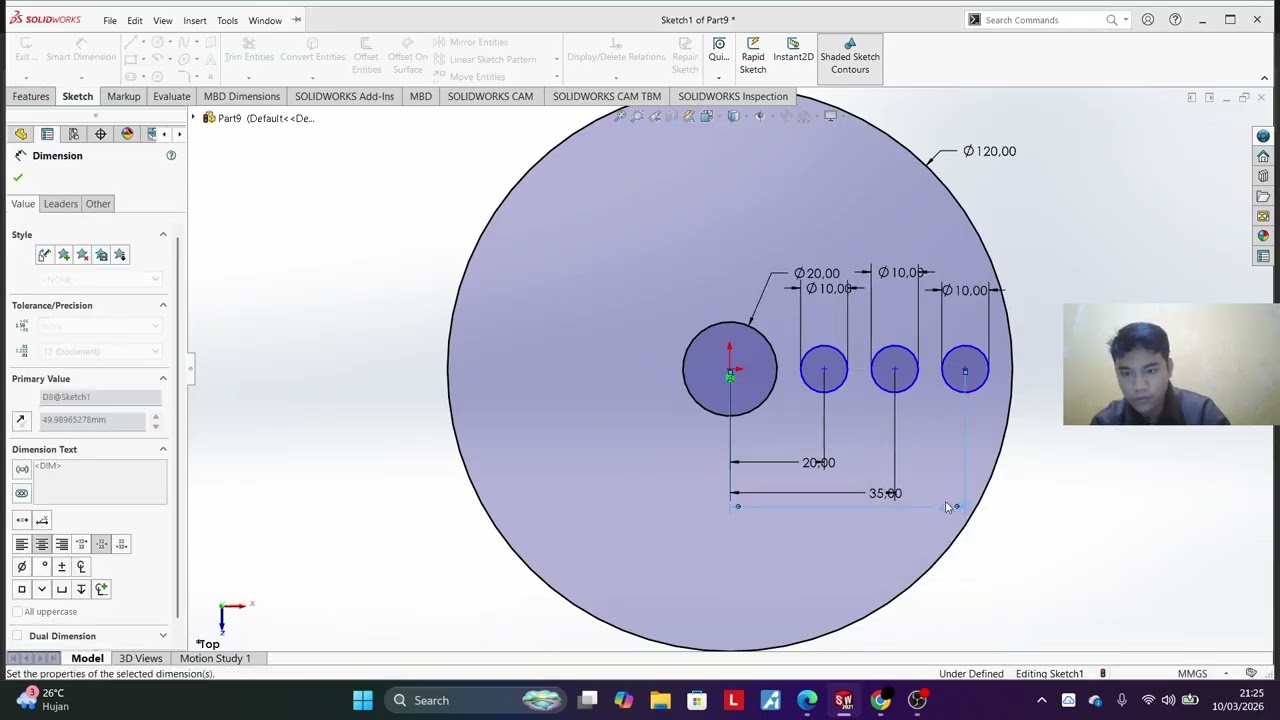Click the green checkmark to accept the dimension
The height and width of the screenshot is (720, 1280).
(x=17, y=177)
